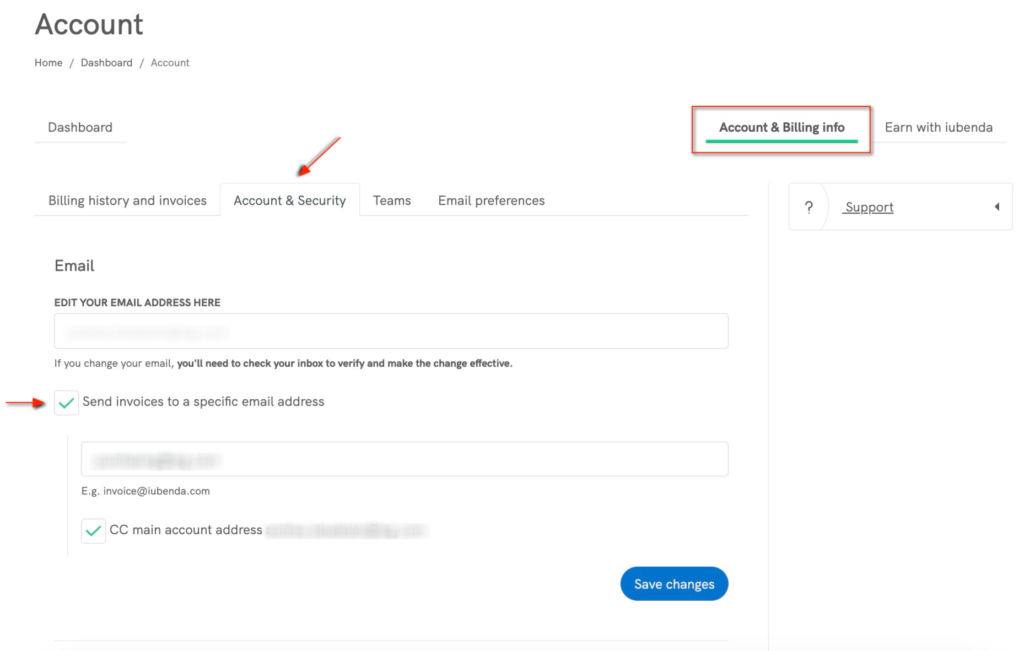This screenshot has width=1024, height=651.
Task: Switch to Billing history and invoices tab
Action: pos(127,200)
